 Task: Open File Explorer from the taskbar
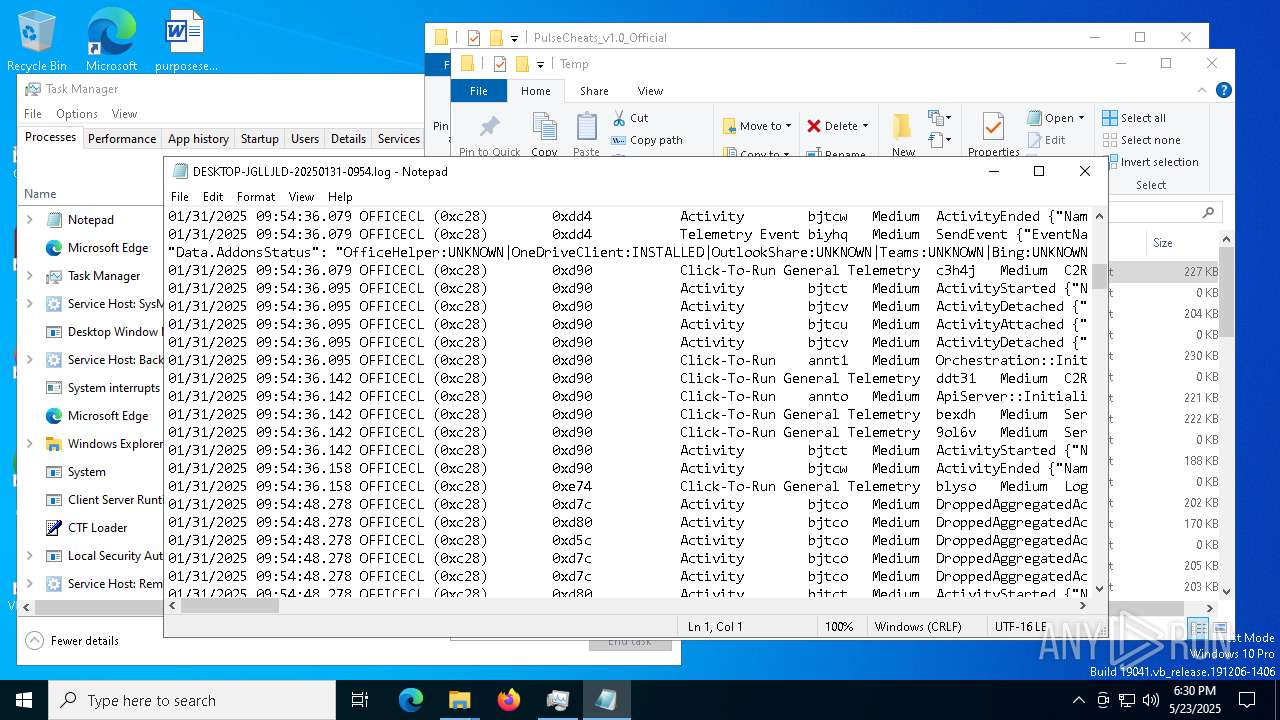(460, 700)
